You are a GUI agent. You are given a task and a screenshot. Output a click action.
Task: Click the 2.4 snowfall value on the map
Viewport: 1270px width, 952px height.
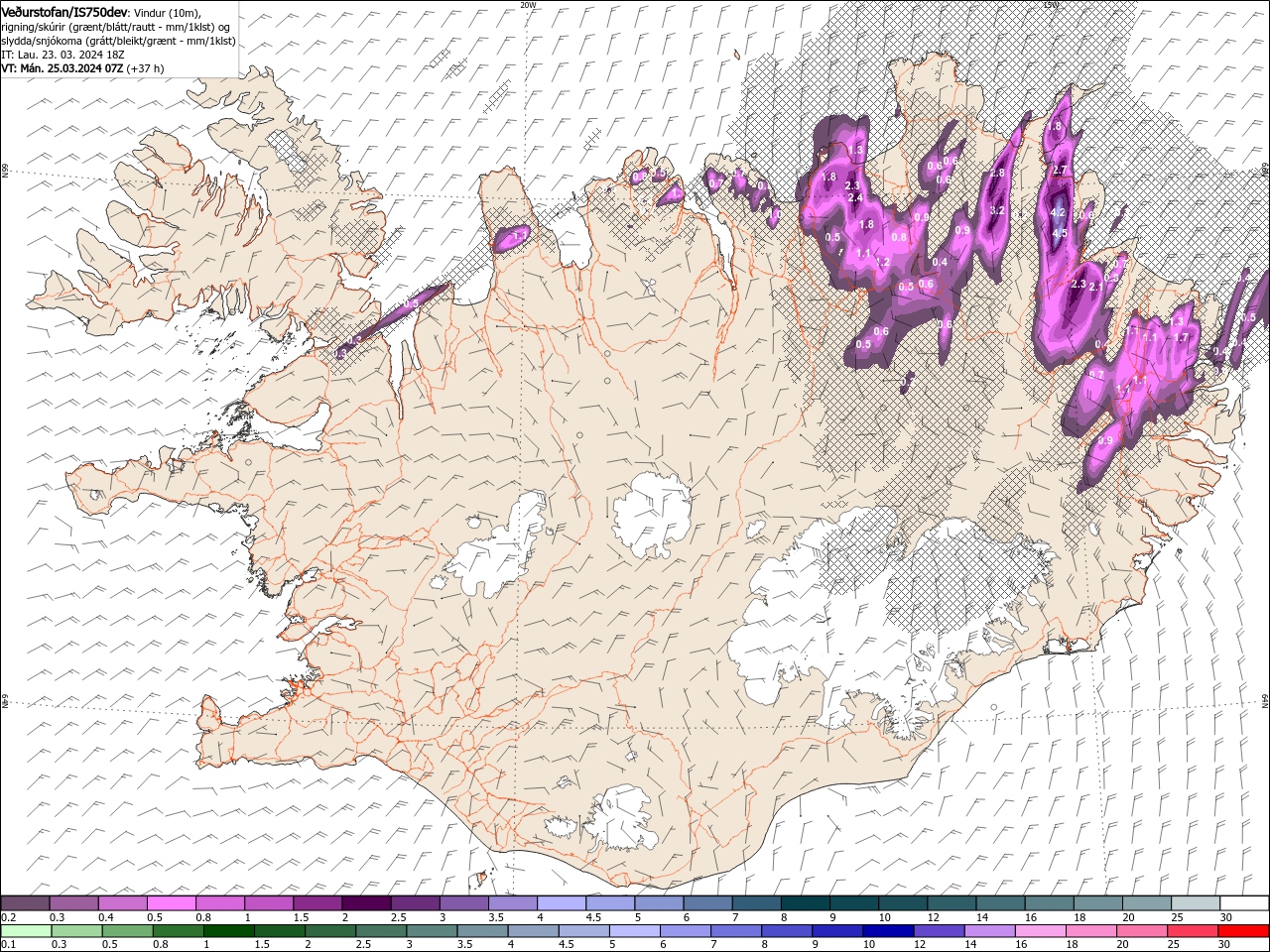click(x=856, y=198)
